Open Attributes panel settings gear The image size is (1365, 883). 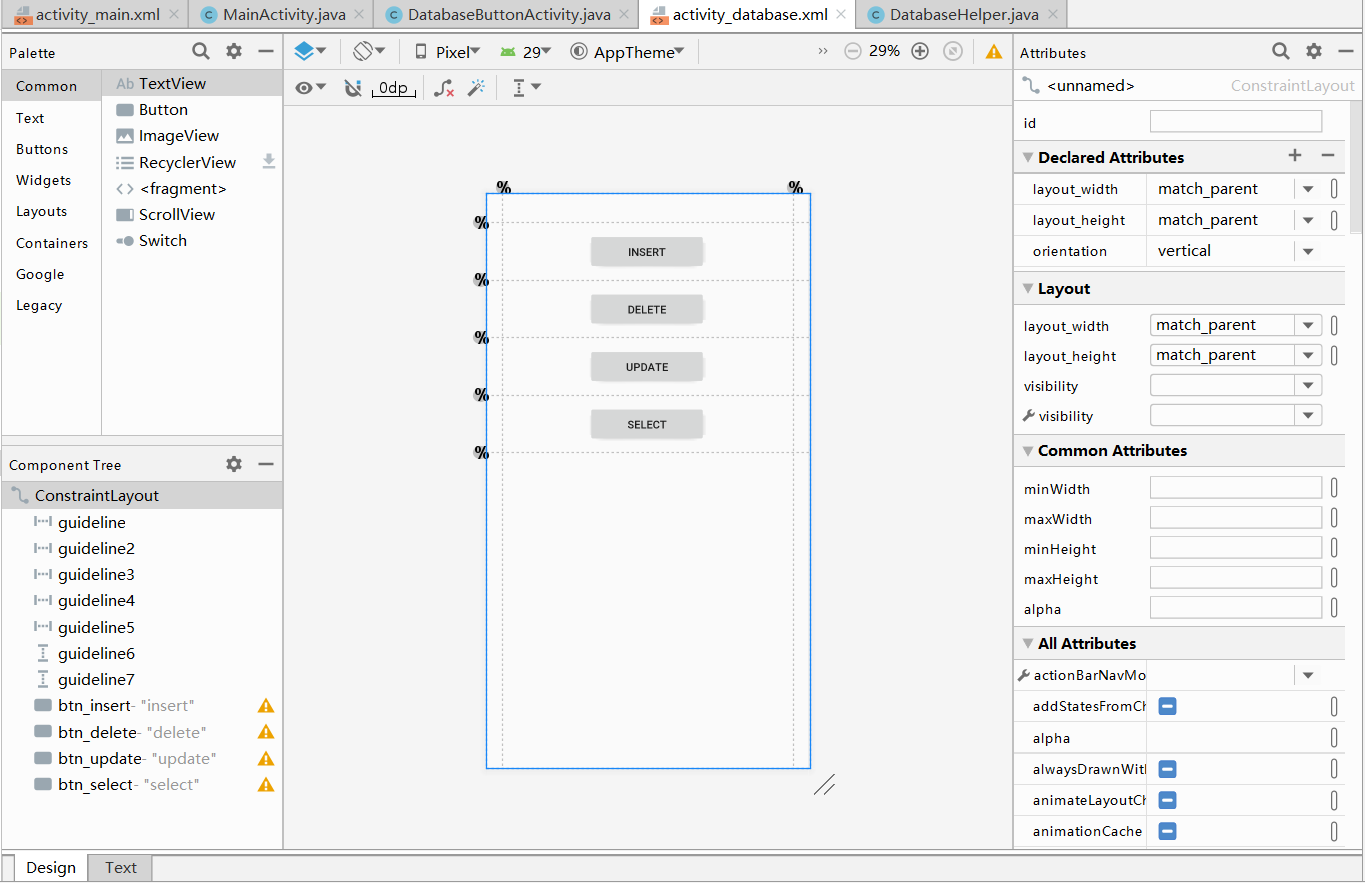(x=1314, y=51)
